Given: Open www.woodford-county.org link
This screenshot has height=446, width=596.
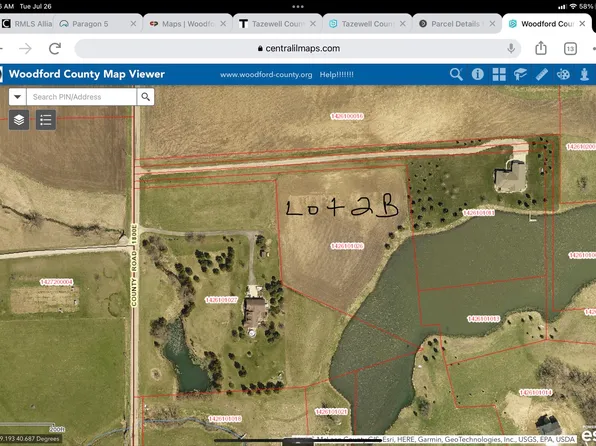Looking at the screenshot, I should click(266, 75).
